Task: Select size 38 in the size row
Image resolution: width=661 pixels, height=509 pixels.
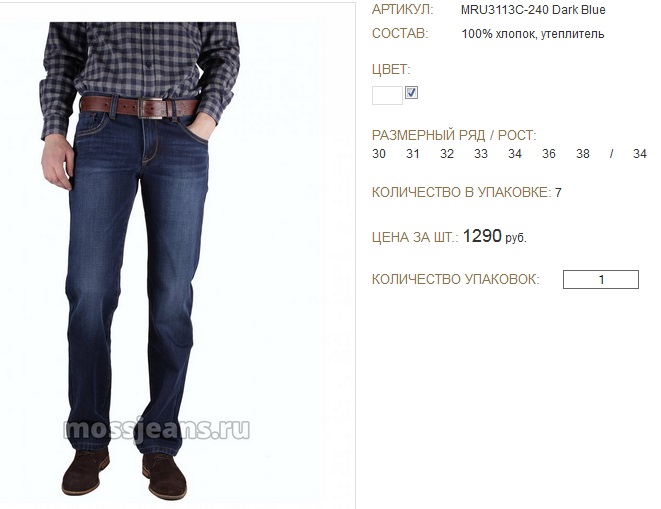Action: pyautogui.click(x=583, y=154)
